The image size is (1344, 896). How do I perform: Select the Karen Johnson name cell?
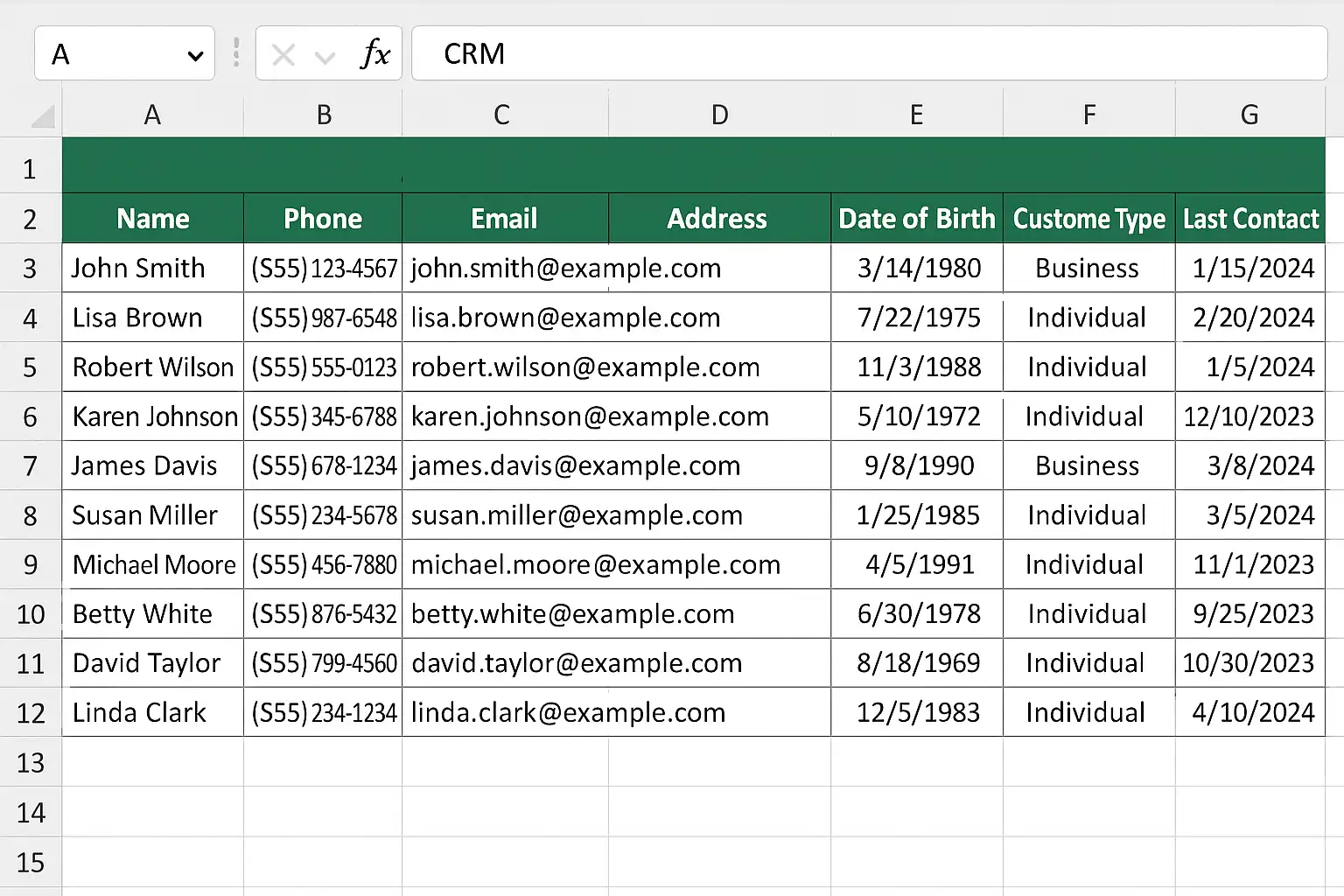pyautogui.click(x=154, y=416)
